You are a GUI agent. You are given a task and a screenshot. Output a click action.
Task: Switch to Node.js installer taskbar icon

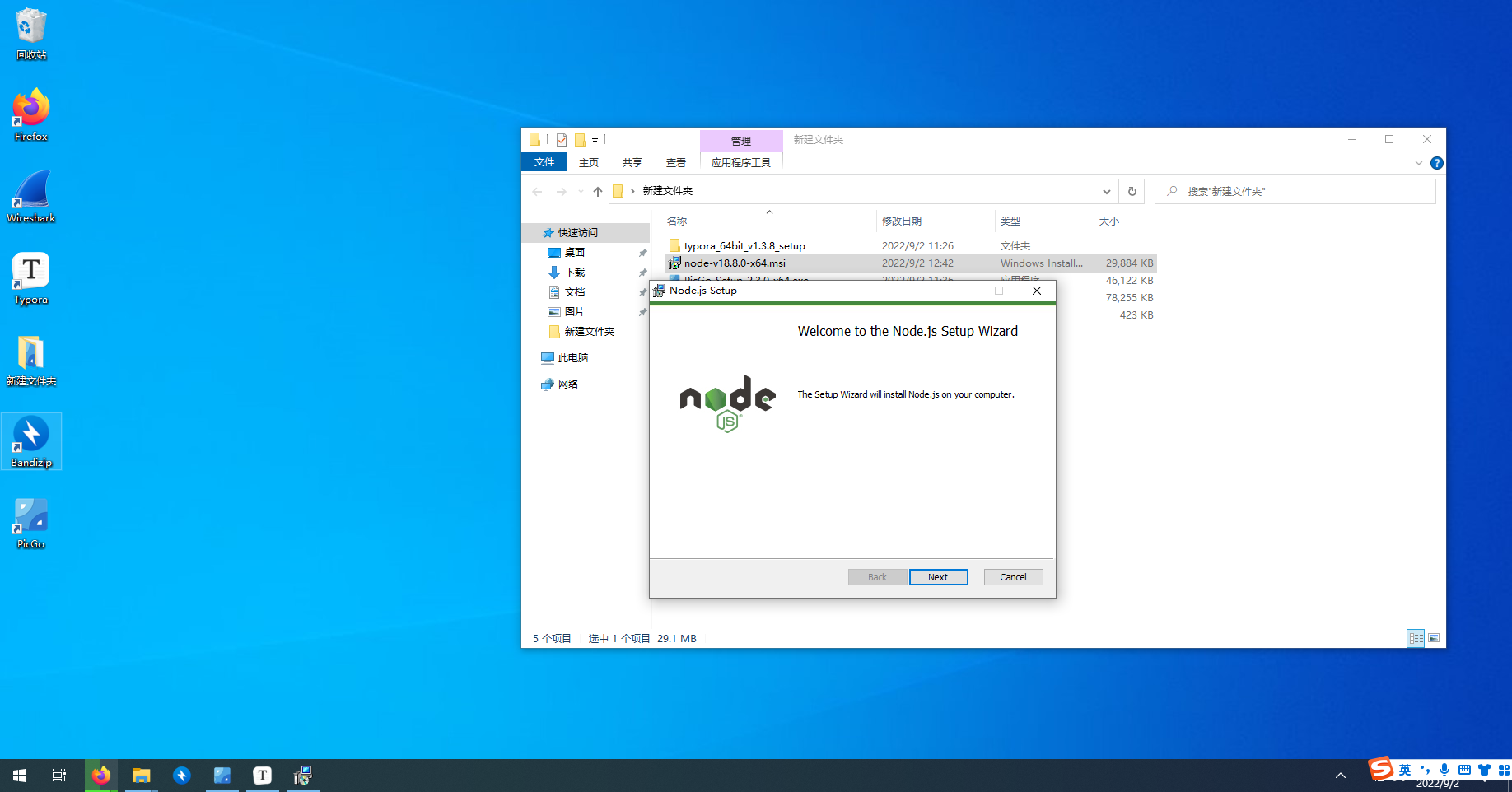pos(303,776)
